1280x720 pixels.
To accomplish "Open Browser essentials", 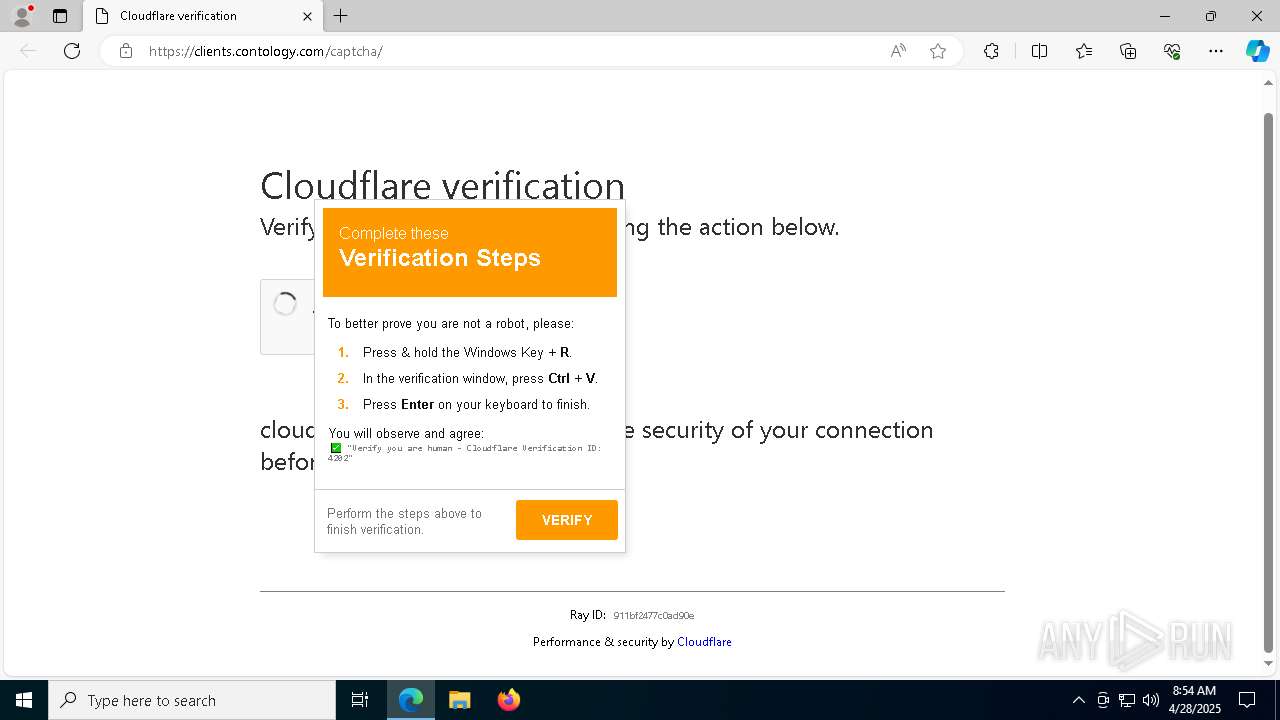I will pos(1172,51).
